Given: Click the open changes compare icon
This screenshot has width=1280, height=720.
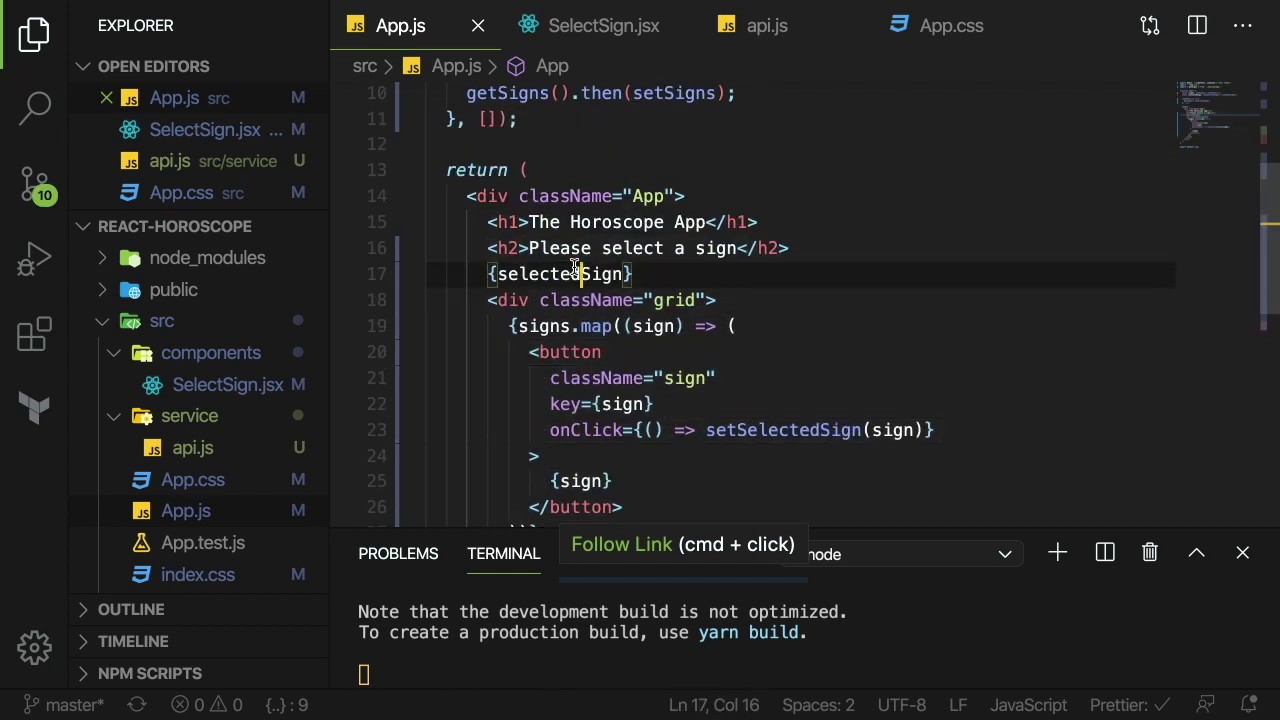Looking at the screenshot, I should [1150, 26].
